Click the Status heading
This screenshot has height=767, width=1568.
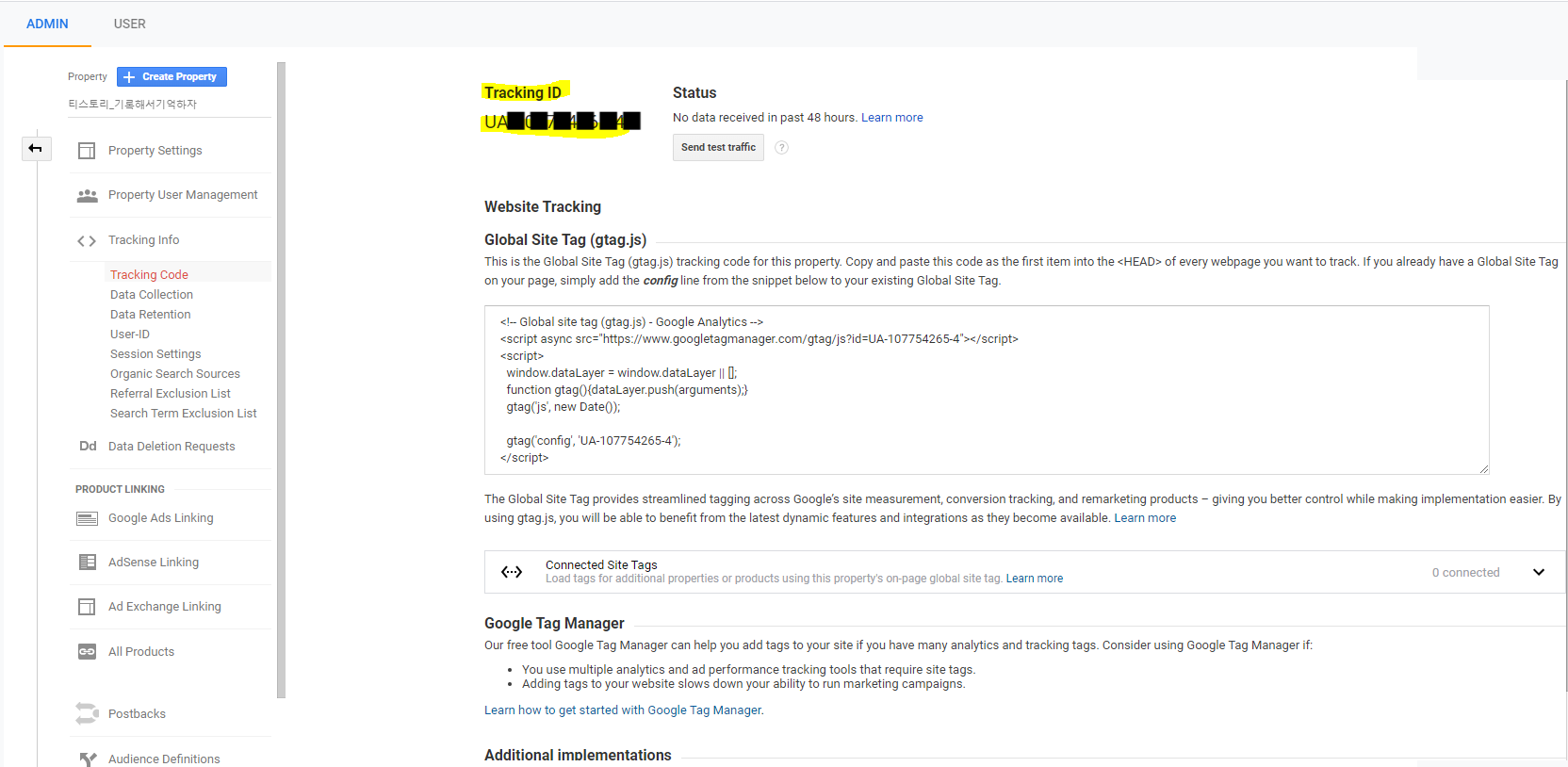[x=694, y=92]
